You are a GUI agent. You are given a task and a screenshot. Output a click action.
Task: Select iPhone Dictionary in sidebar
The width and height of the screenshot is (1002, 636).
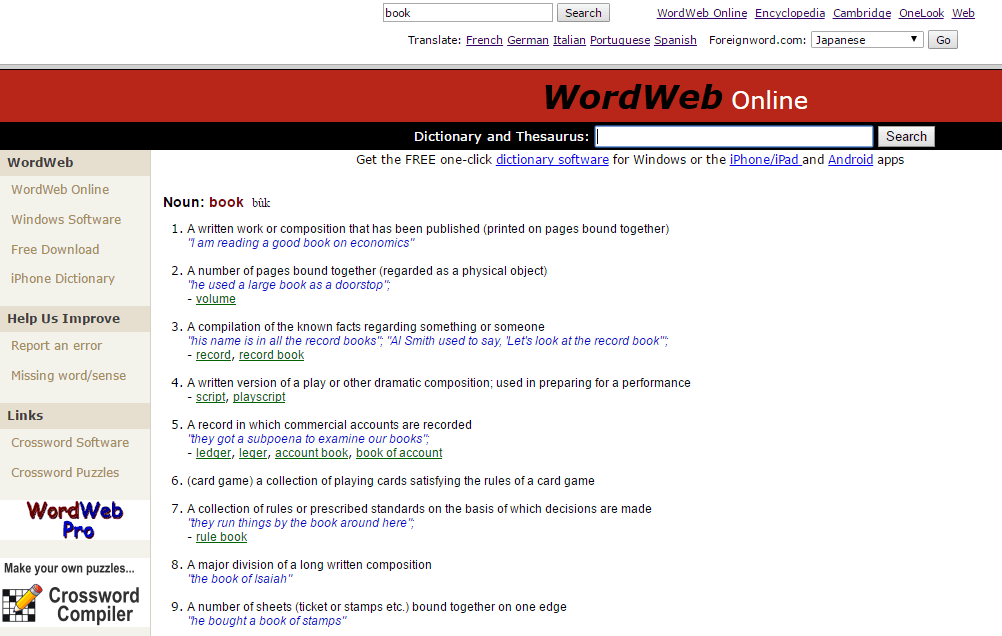63,279
